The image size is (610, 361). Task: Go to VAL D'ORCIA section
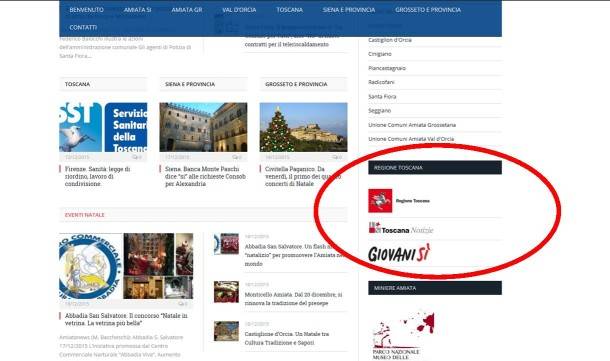point(239,10)
